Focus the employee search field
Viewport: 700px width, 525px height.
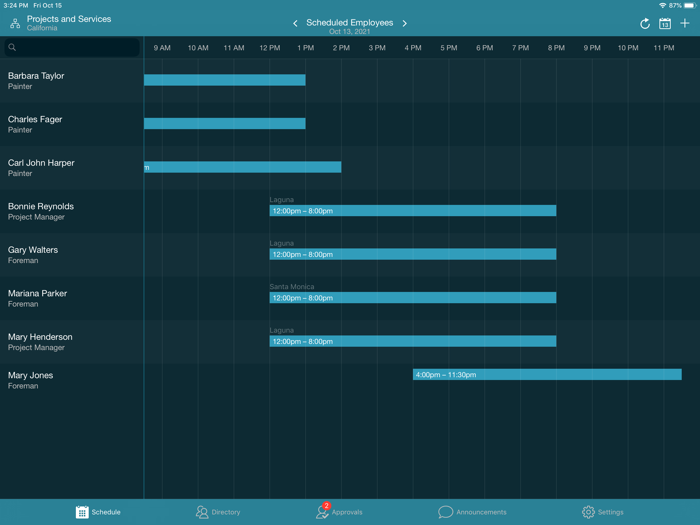click(72, 47)
